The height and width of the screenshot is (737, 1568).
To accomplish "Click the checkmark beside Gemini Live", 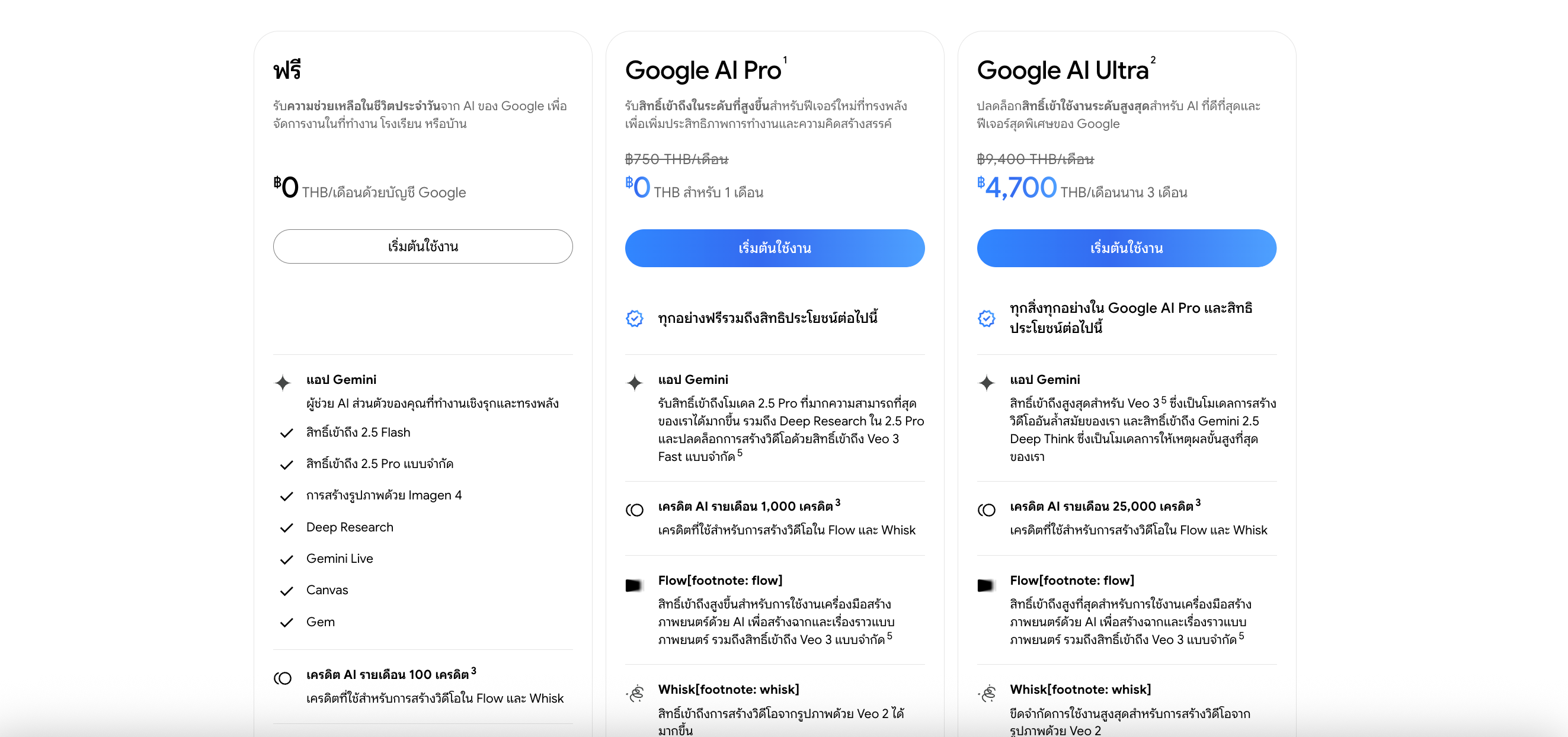I will point(286,559).
